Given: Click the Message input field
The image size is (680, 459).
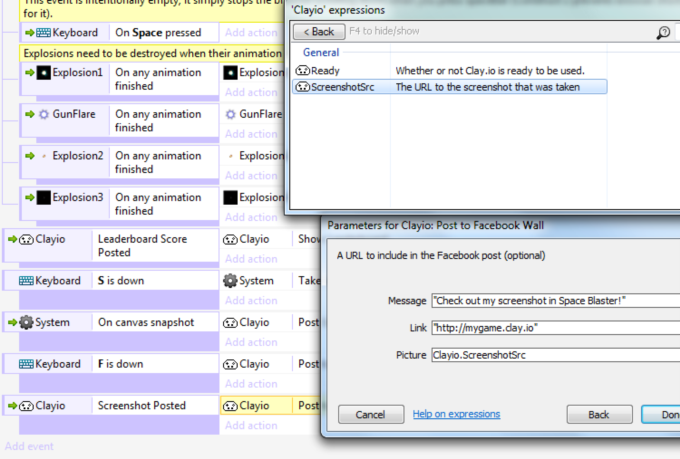Looking at the screenshot, I should point(556,301).
